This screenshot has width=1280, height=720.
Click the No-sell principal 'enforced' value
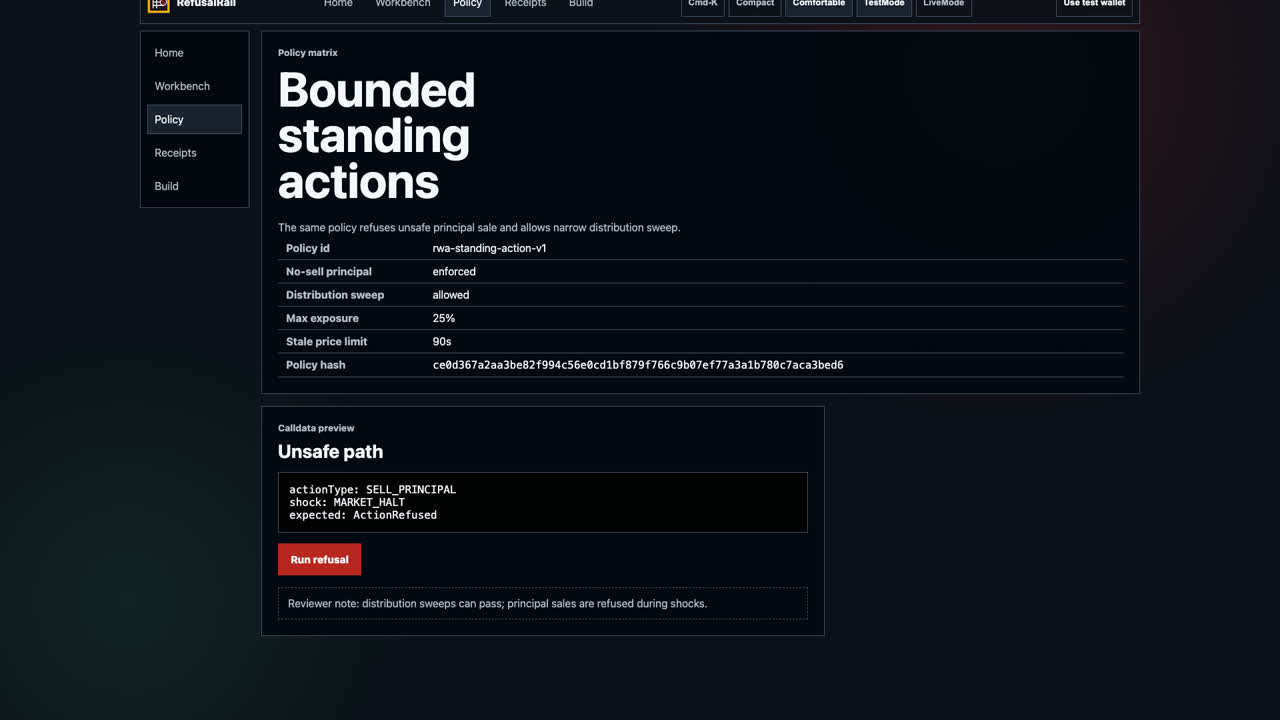coord(454,272)
